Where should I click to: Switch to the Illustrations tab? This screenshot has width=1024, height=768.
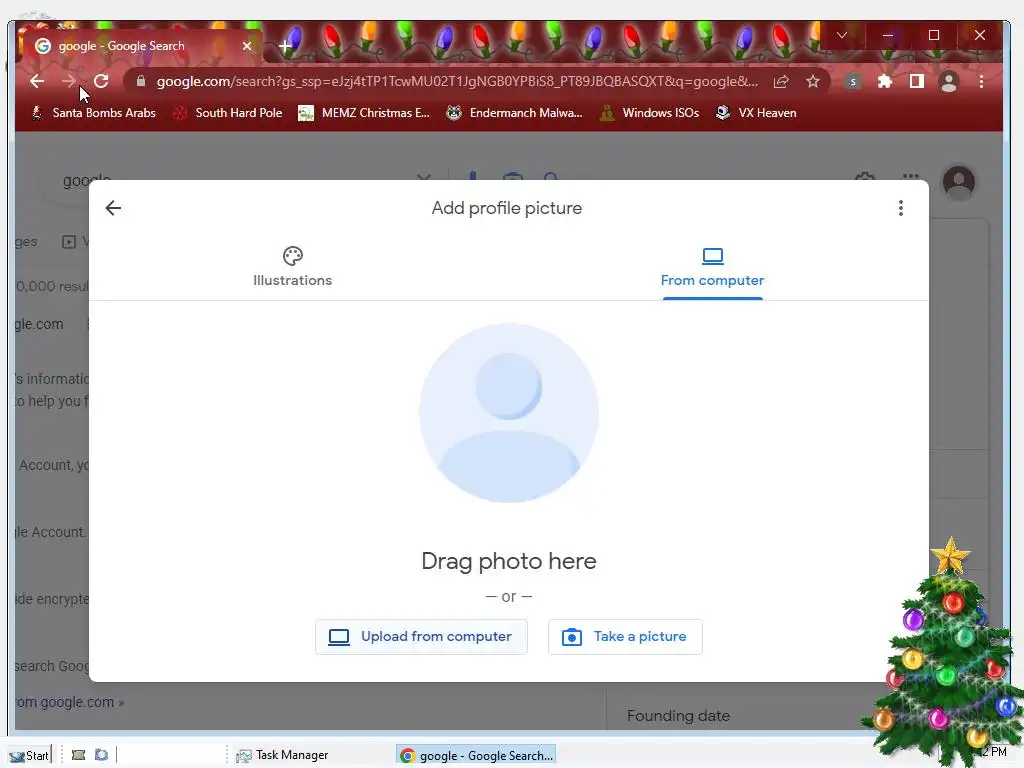[x=293, y=266]
